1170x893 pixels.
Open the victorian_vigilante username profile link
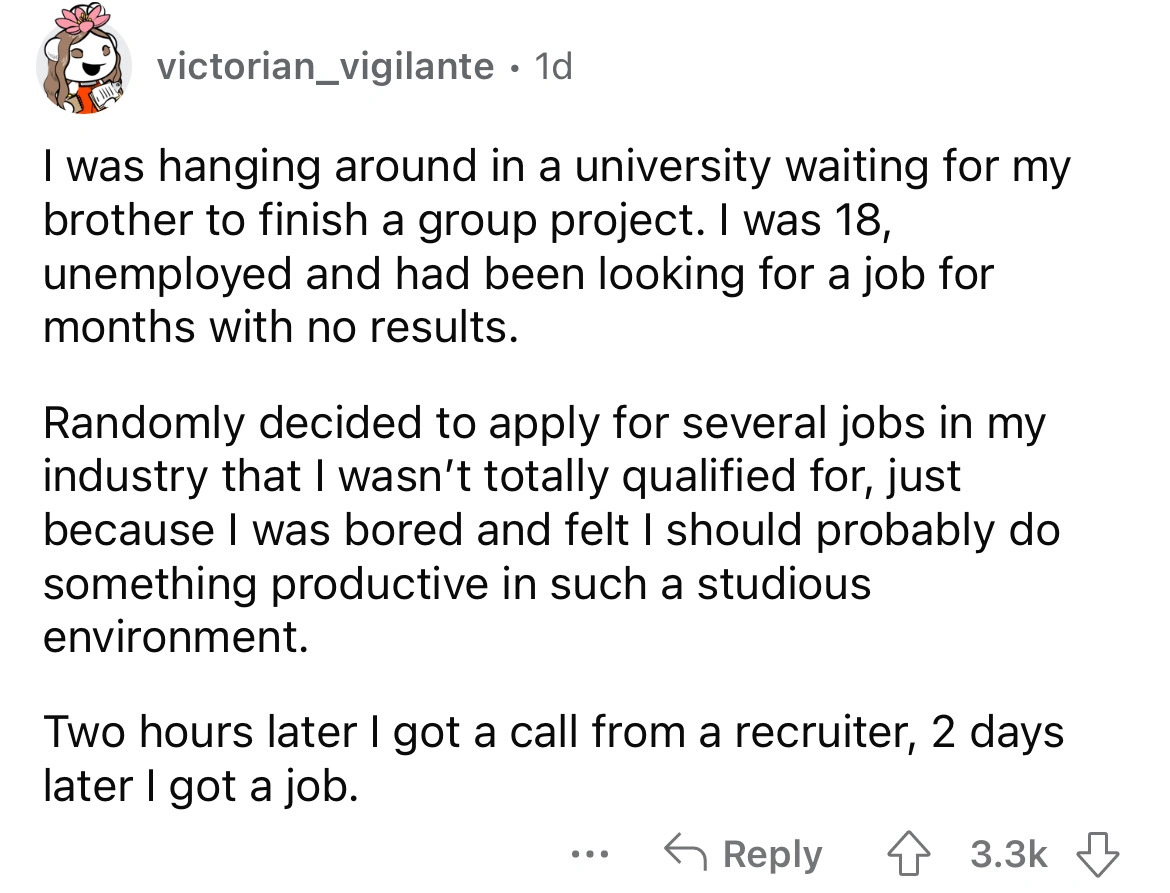(x=325, y=67)
